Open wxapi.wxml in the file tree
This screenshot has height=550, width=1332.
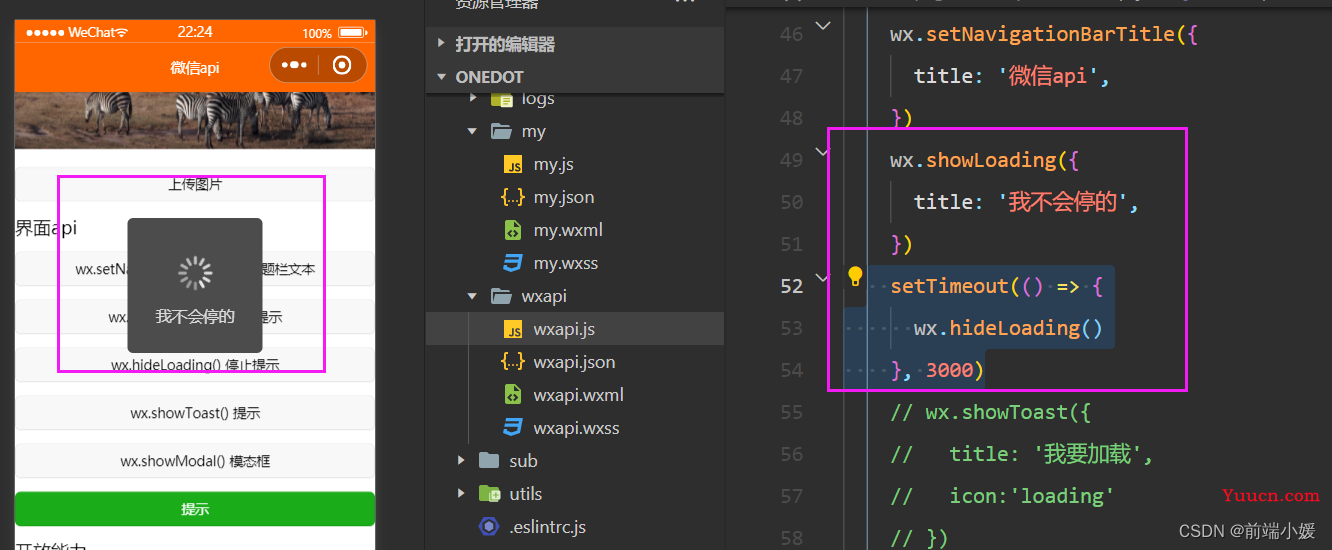click(x=579, y=396)
